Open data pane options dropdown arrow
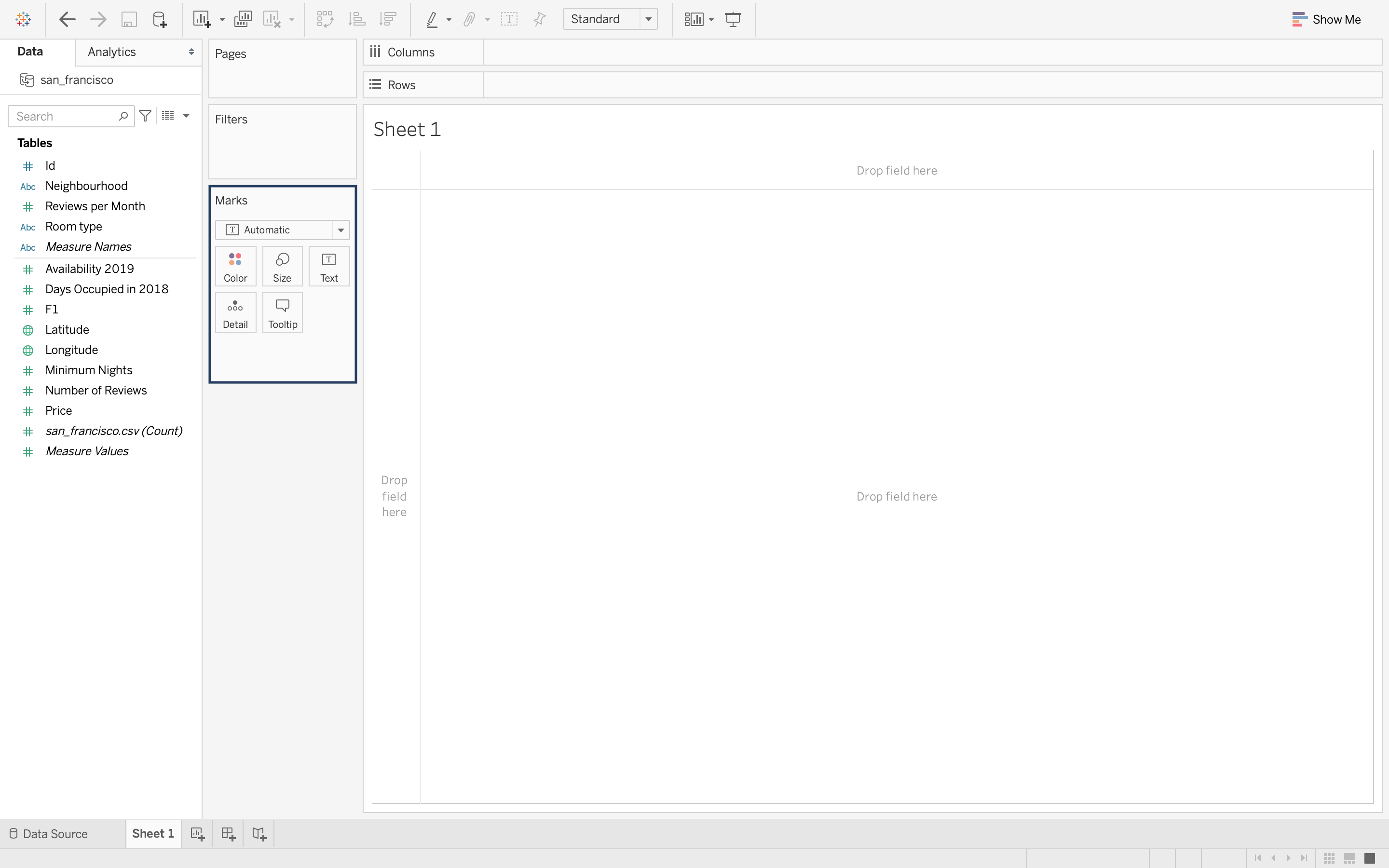The width and height of the screenshot is (1389, 868). [186, 116]
